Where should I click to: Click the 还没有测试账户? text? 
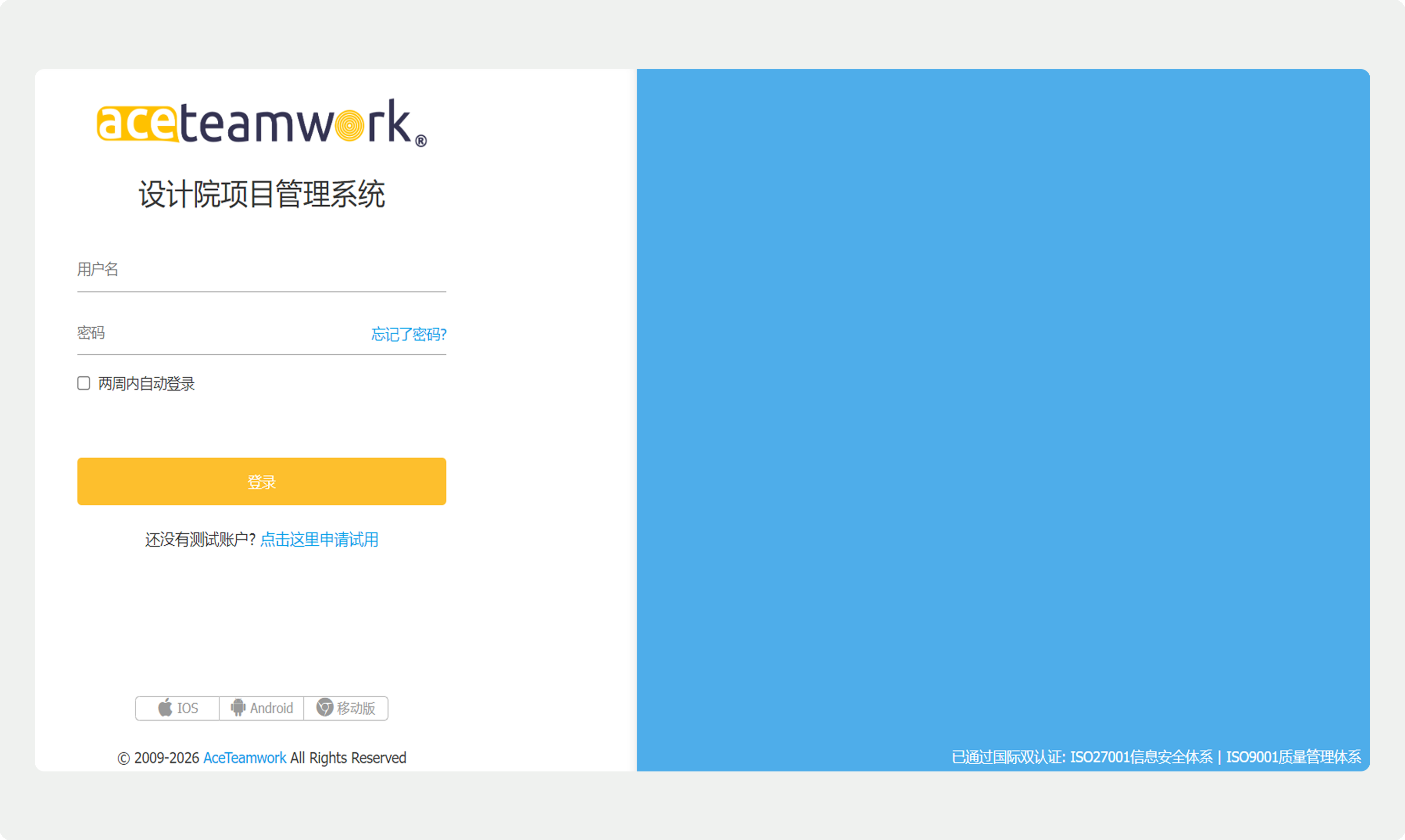tap(200, 540)
